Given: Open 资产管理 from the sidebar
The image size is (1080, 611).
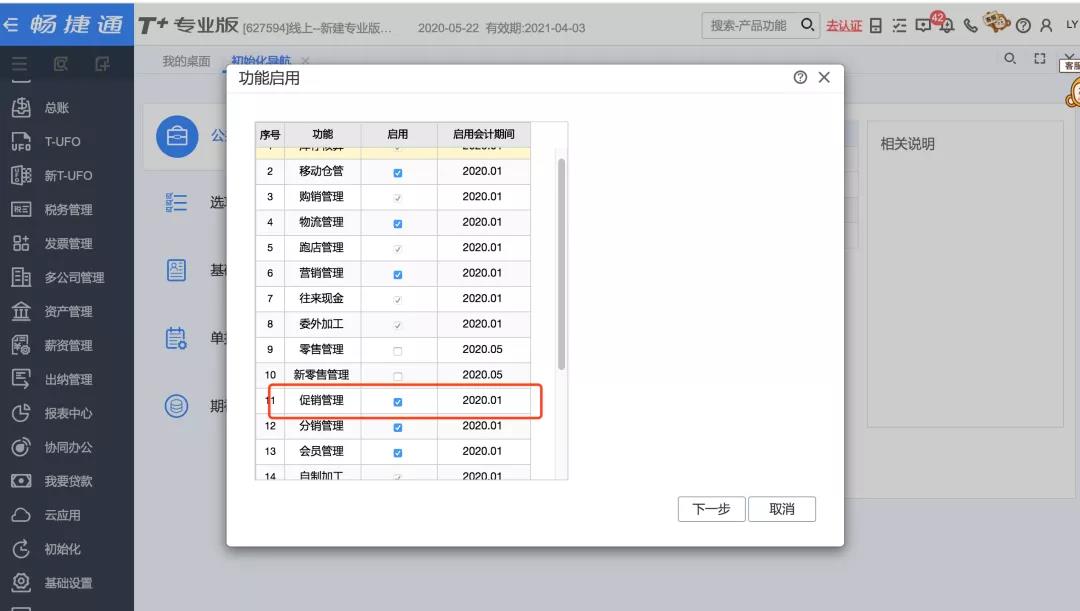Looking at the screenshot, I should 67,312.
